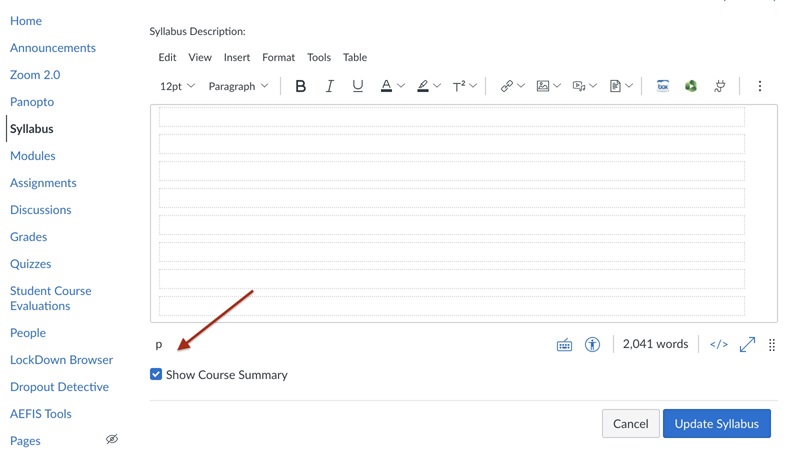Click the Cancel button

coord(630,423)
